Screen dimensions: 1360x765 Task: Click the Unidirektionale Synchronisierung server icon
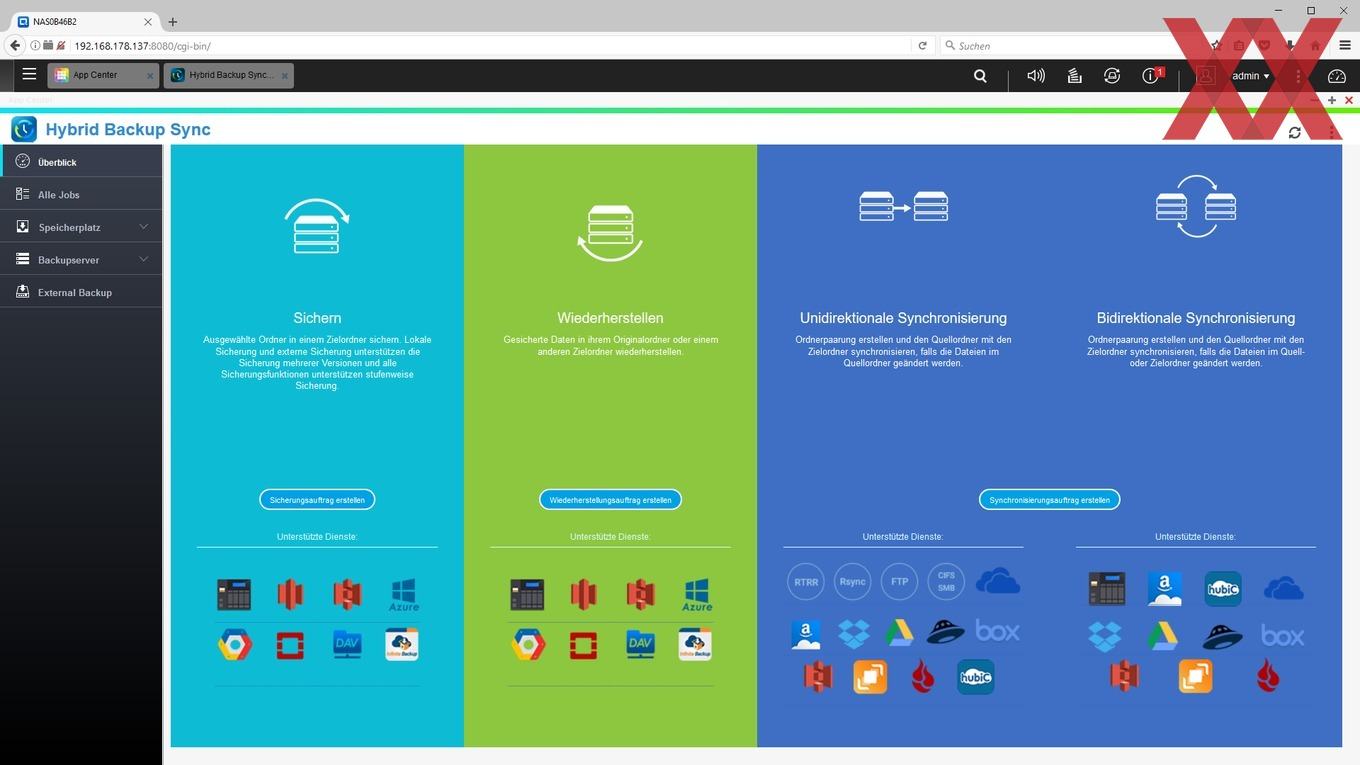(903, 207)
